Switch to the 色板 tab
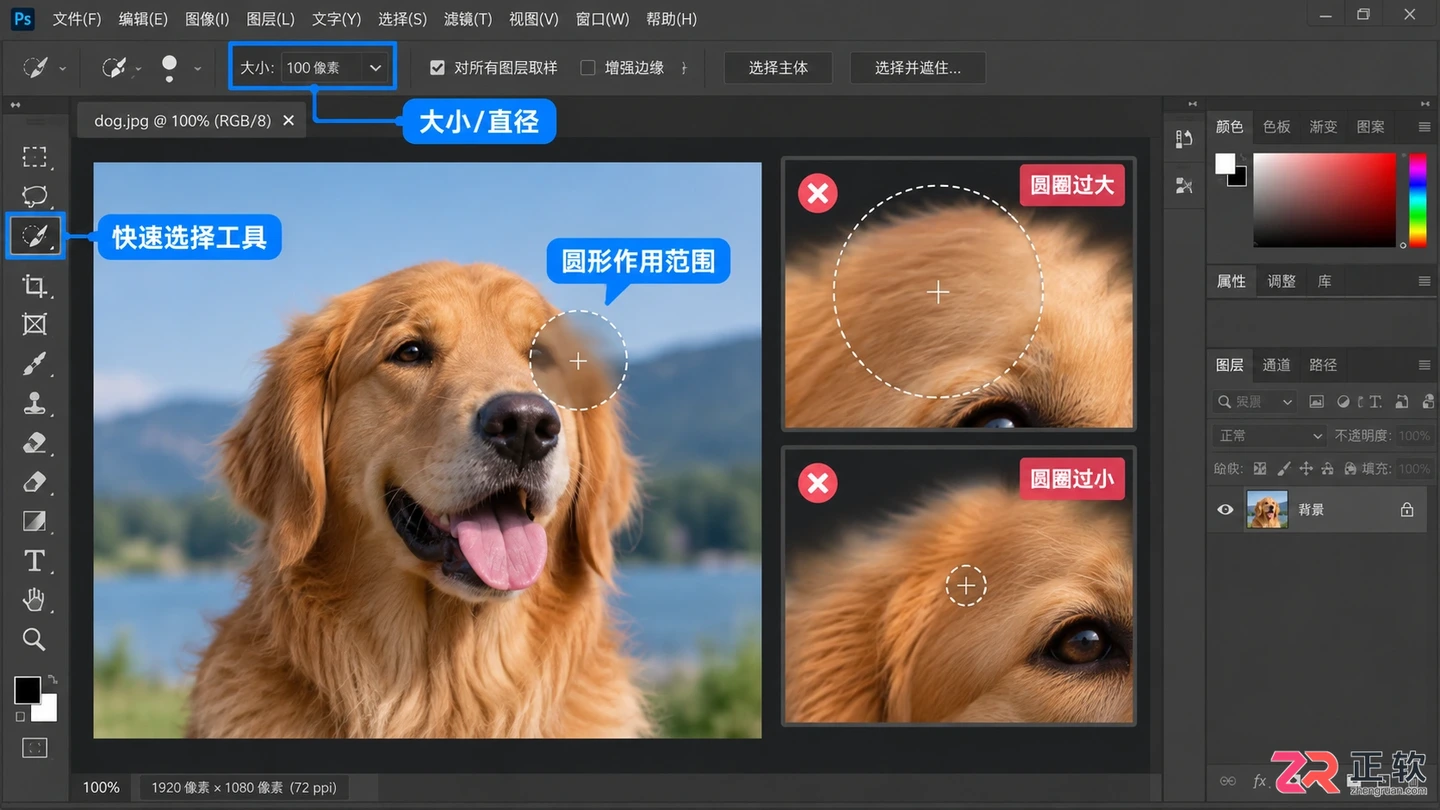This screenshot has height=810, width=1440. [x=1277, y=127]
